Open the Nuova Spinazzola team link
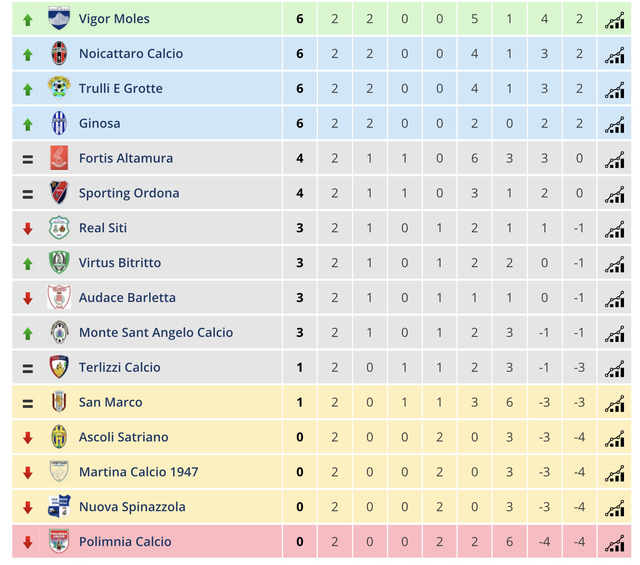Image resolution: width=640 pixels, height=565 pixels. (x=132, y=507)
